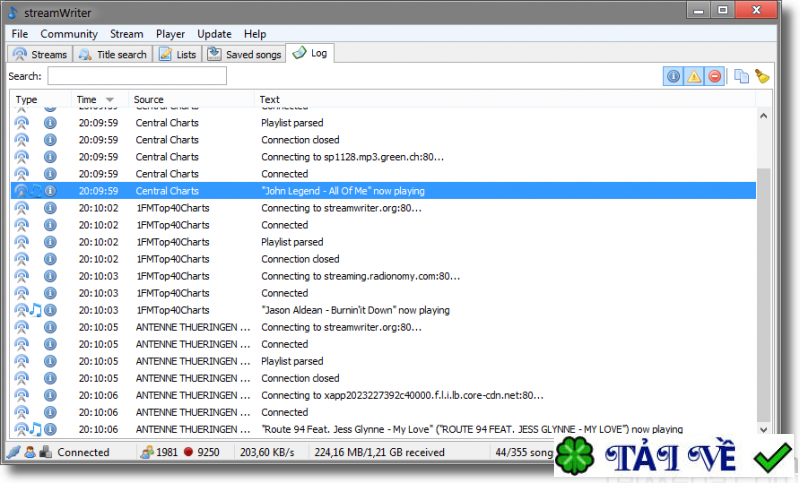The height and width of the screenshot is (483, 800).
Task: Switch to the Title search tab
Action: (x=113, y=54)
